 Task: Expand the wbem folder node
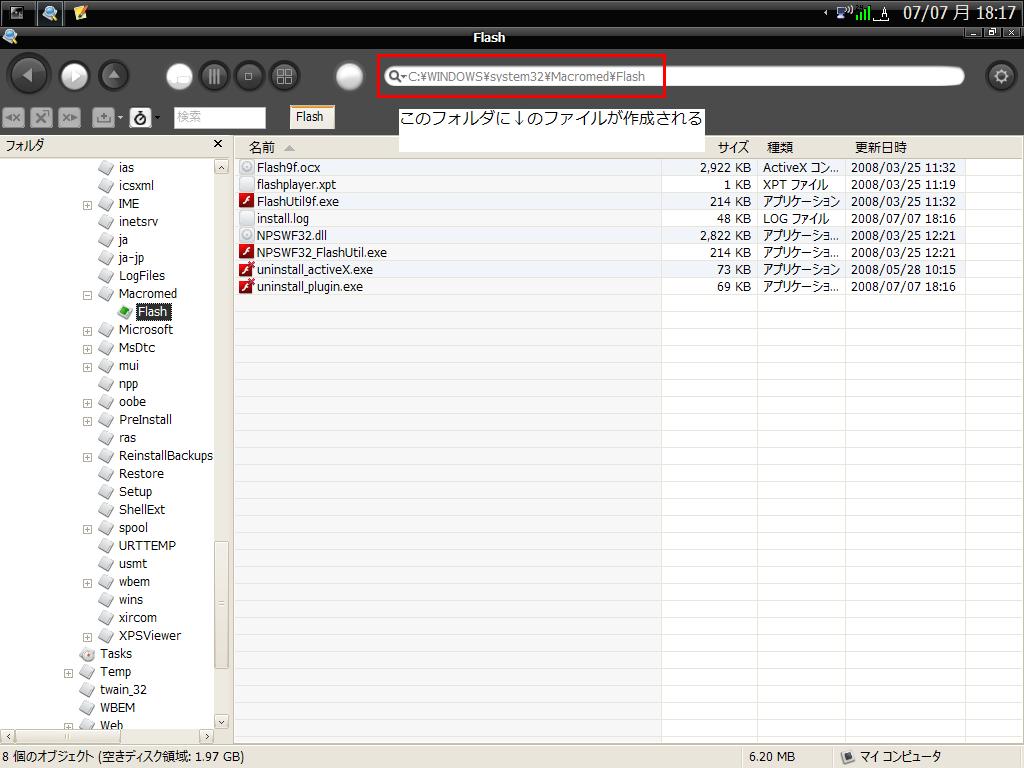[x=87, y=583]
